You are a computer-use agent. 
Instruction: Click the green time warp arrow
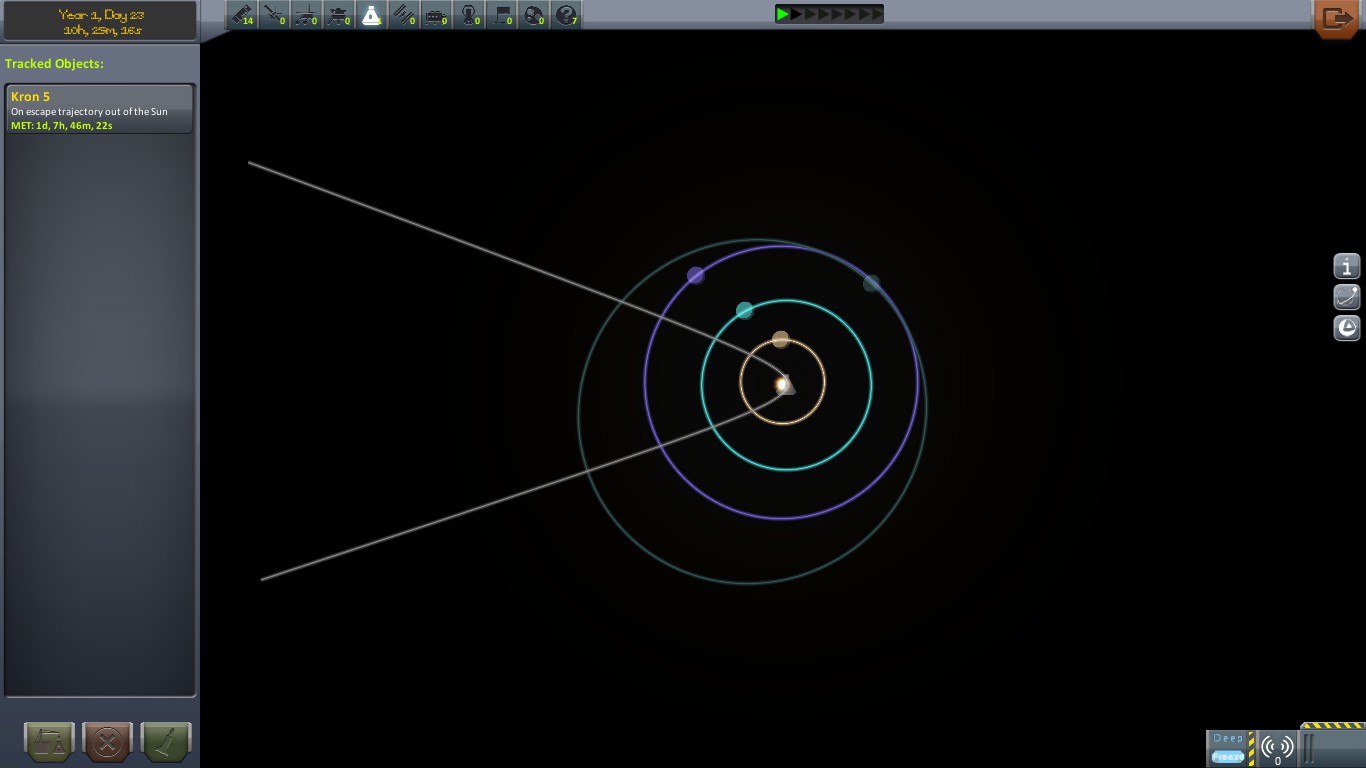pyautogui.click(x=783, y=14)
